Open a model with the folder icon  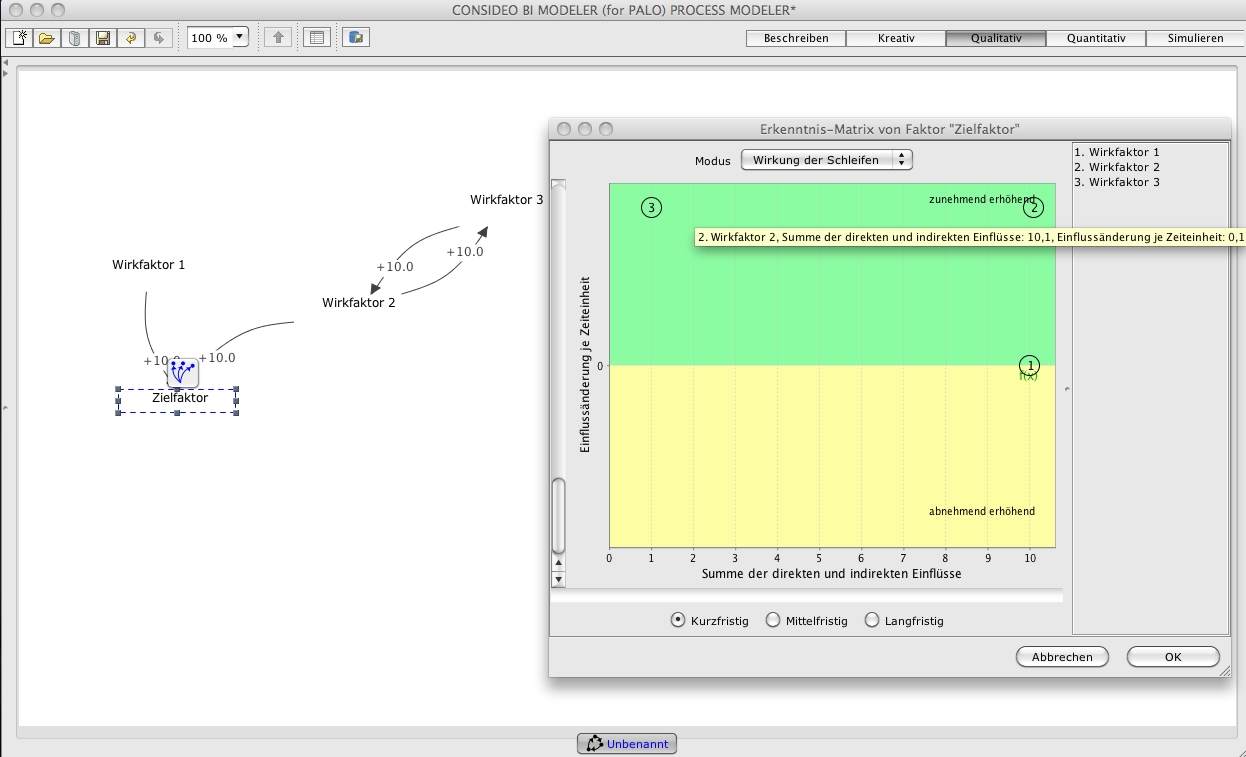46,38
